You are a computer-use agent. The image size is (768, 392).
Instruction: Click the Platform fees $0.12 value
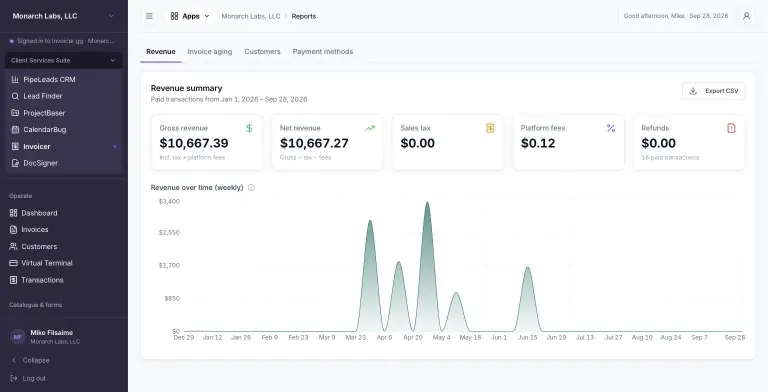coord(538,143)
